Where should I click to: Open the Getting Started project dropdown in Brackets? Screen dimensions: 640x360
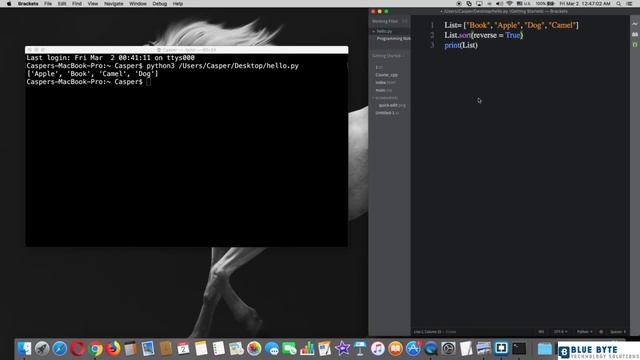tap(388, 56)
